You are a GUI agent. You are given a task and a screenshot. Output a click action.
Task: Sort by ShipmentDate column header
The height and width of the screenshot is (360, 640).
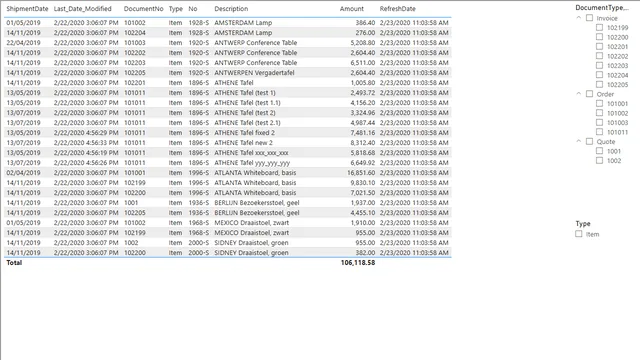(27, 9)
